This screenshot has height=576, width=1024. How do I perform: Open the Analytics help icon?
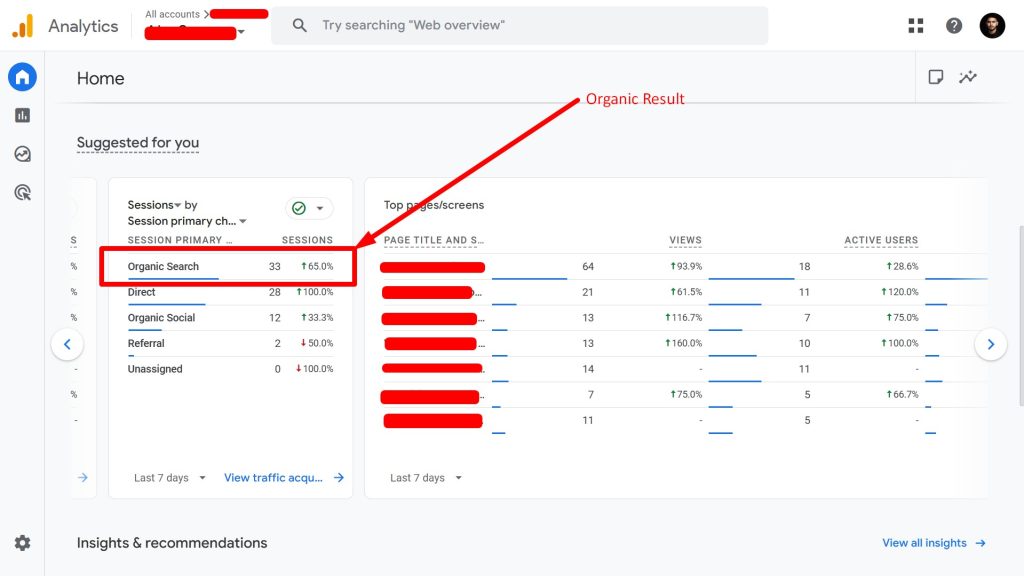[953, 25]
